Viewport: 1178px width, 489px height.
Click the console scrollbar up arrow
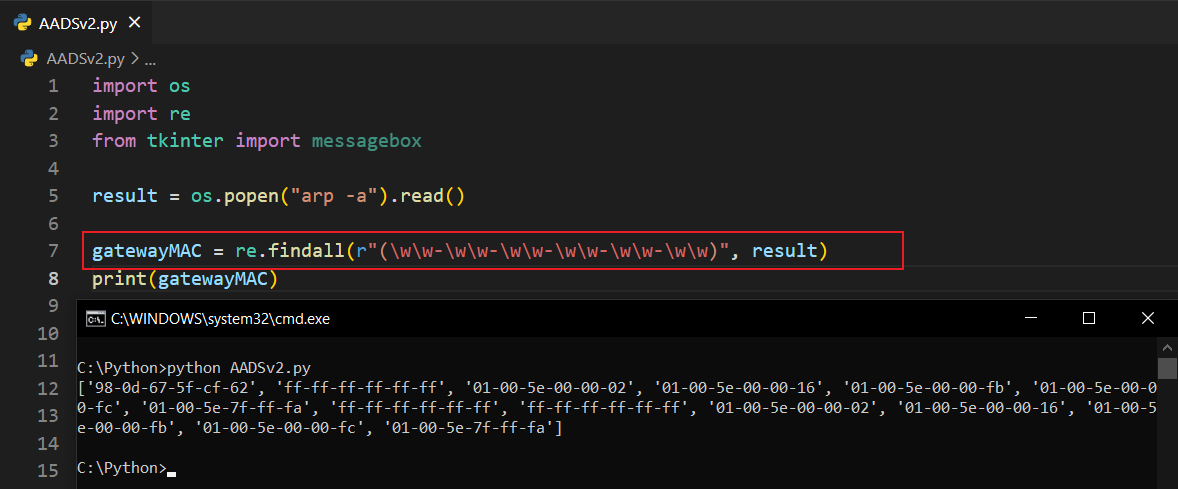coord(1167,346)
